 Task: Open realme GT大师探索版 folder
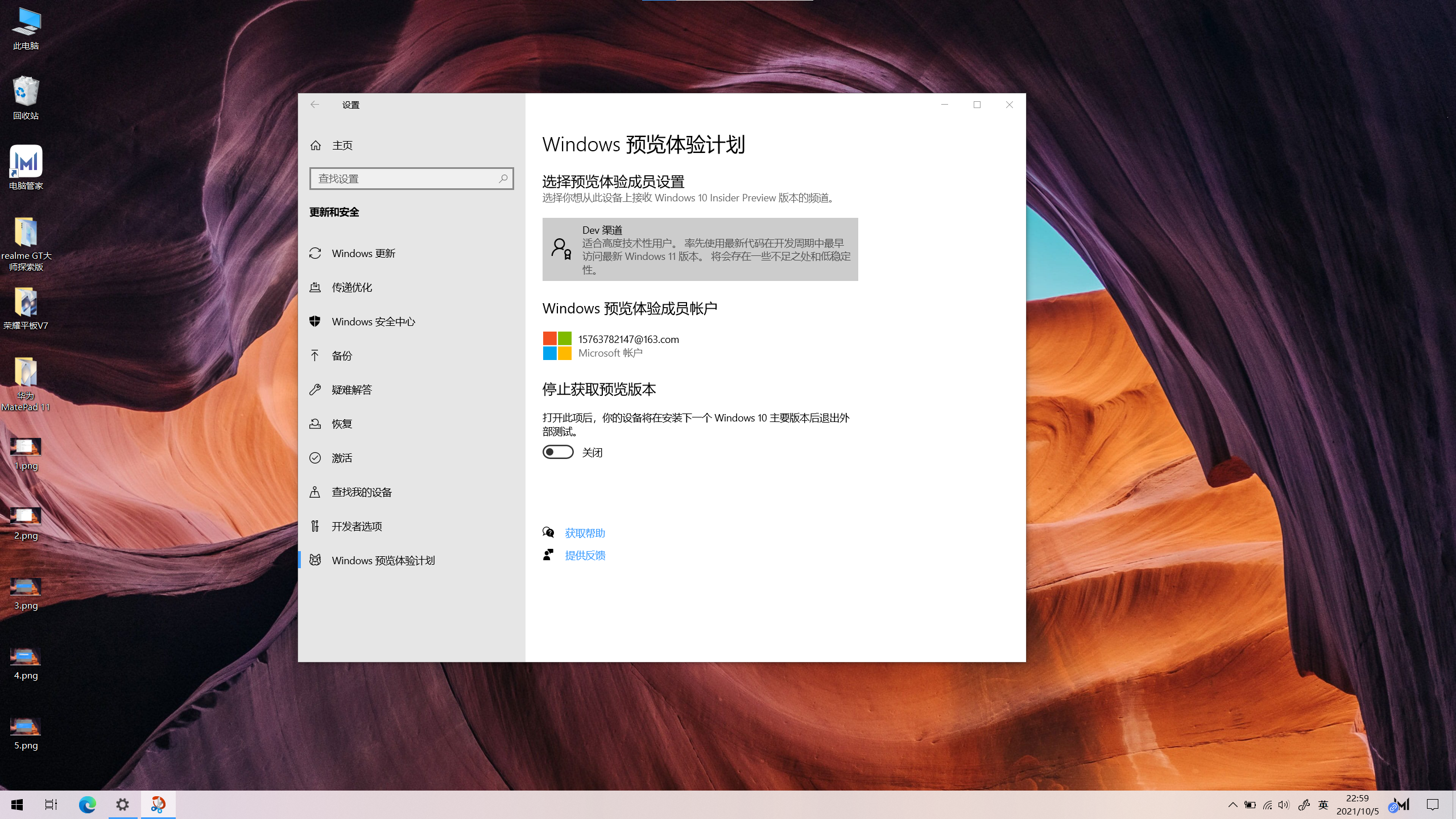tap(26, 243)
